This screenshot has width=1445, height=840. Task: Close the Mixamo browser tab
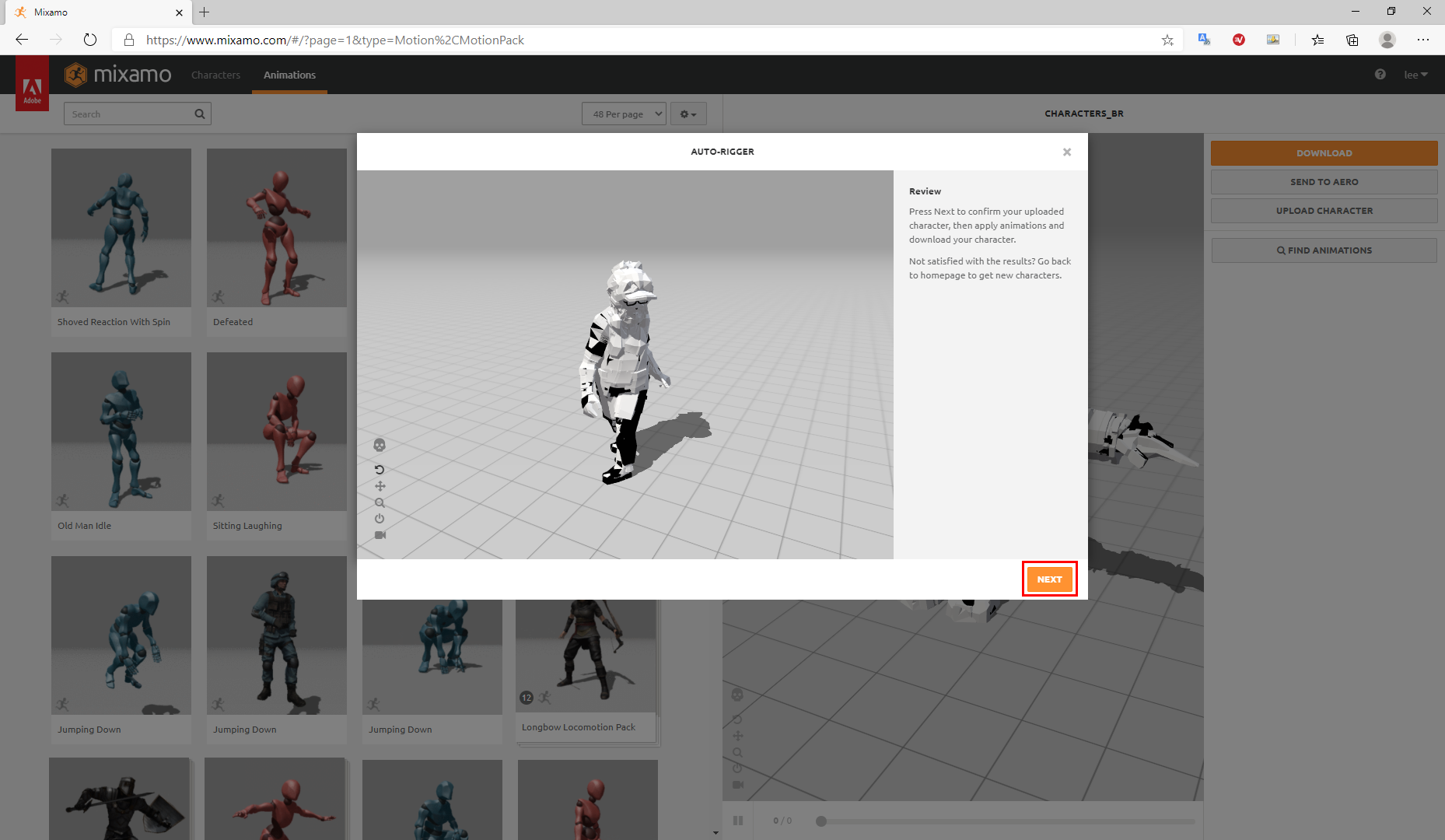(179, 12)
